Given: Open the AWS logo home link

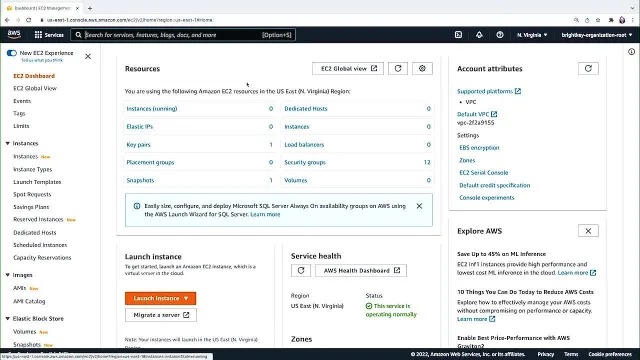Looking at the screenshot, I should point(14,35).
